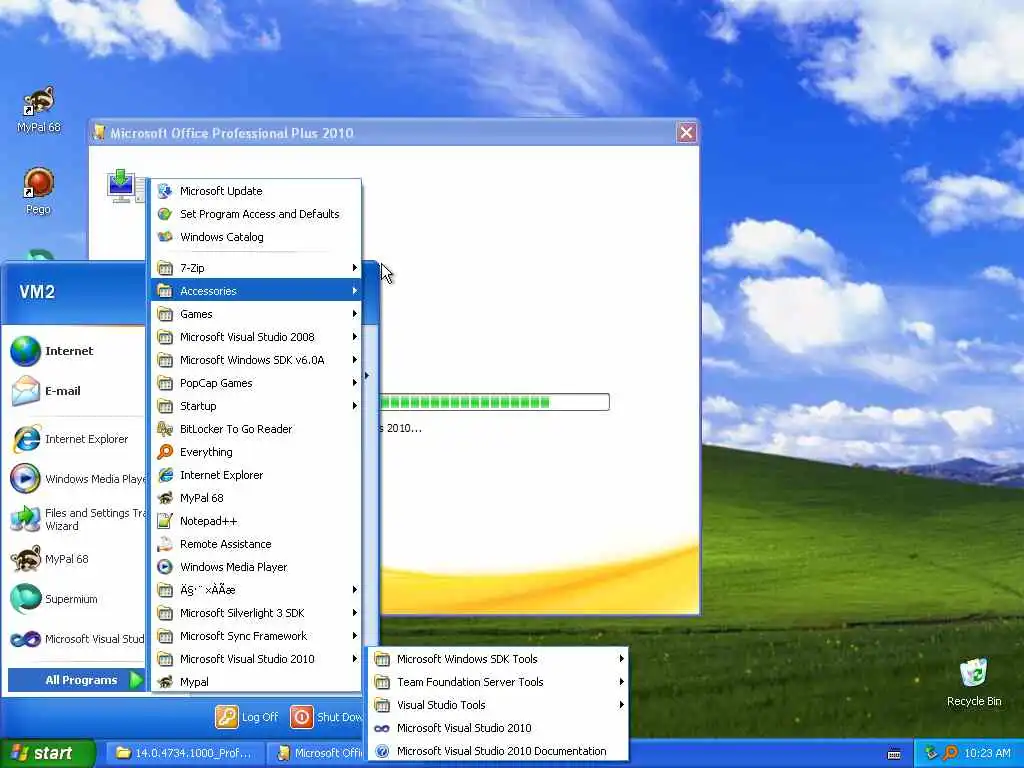Close the Microsoft Office Professional Plus 2010 window
This screenshot has height=768, width=1024.
[686, 133]
